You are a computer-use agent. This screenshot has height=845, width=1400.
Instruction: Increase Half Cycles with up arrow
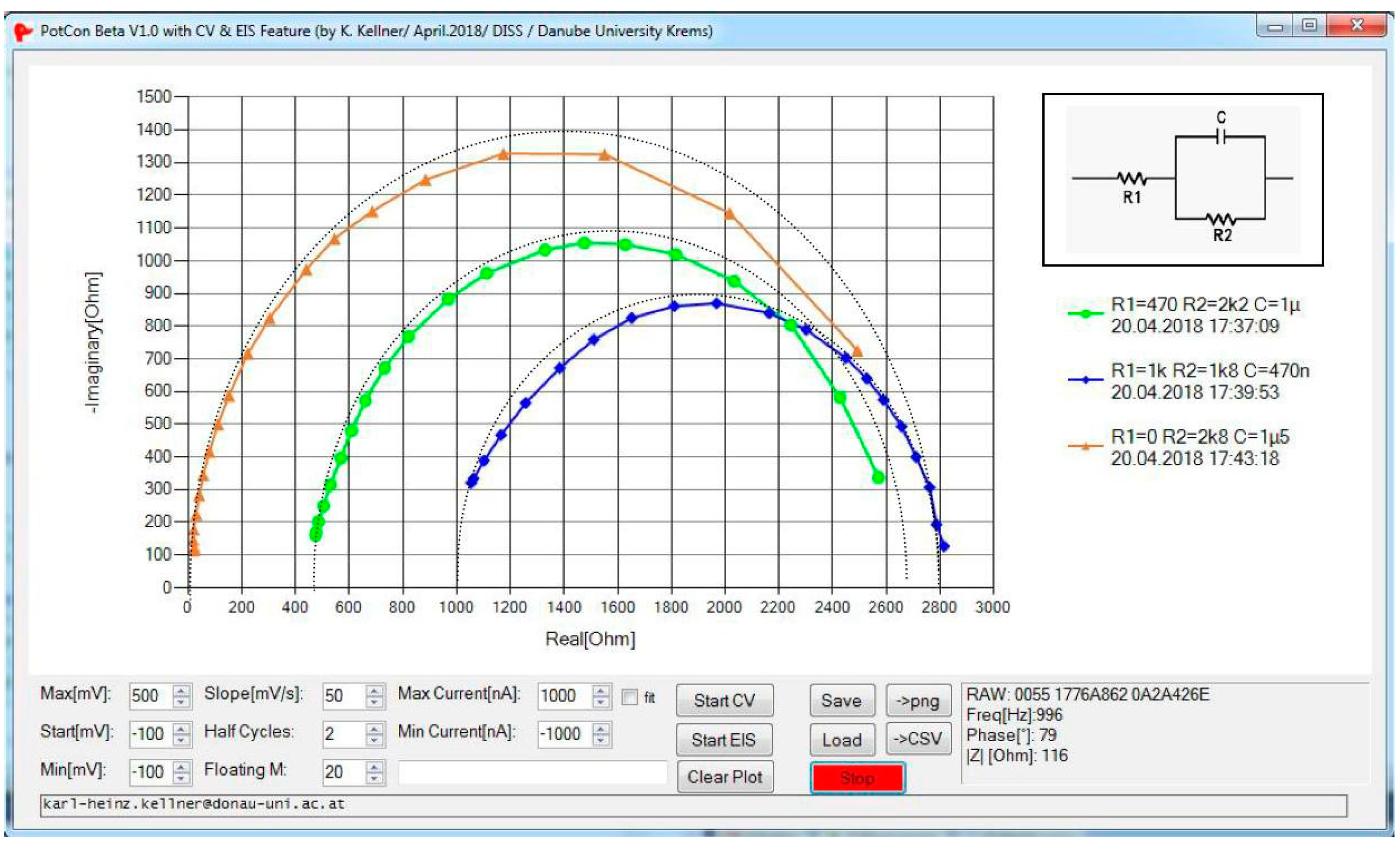coord(374,728)
